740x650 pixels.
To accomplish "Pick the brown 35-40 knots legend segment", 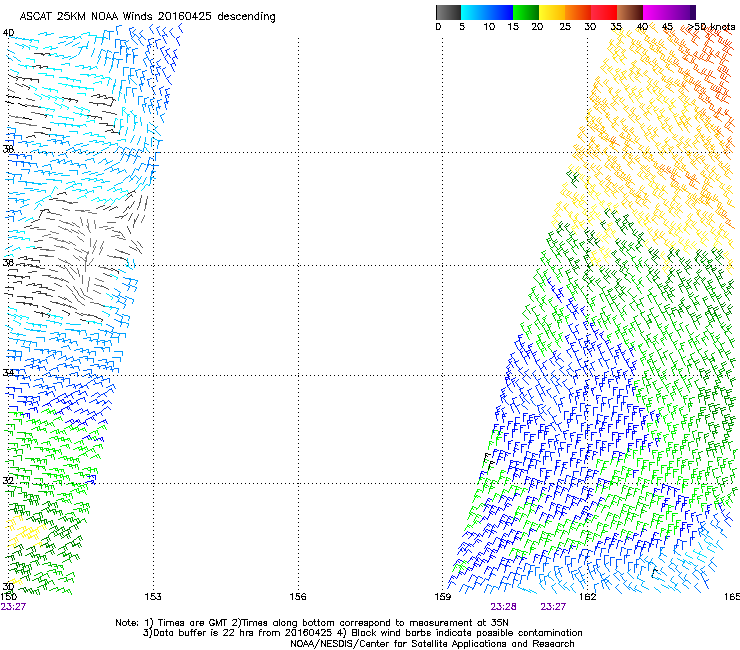I will [x=630, y=12].
